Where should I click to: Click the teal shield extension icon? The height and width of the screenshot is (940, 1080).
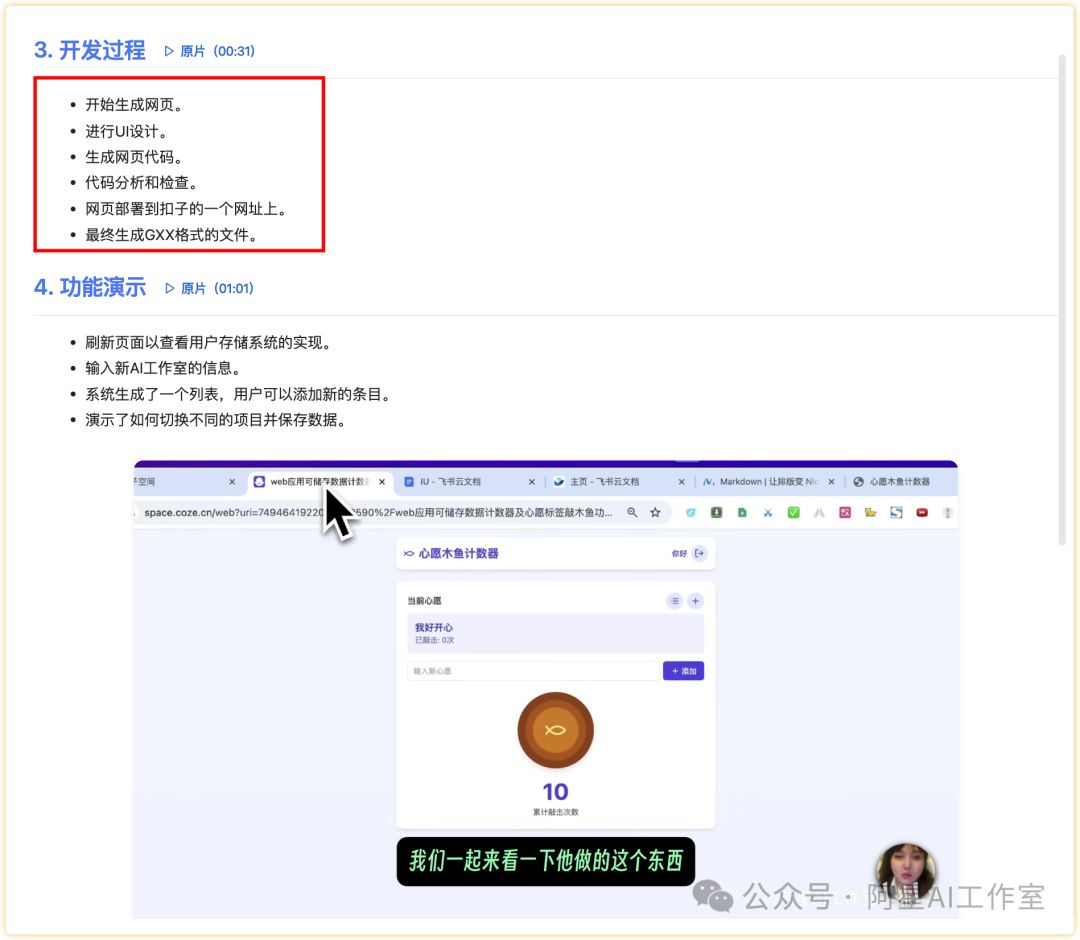click(x=690, y=512)
